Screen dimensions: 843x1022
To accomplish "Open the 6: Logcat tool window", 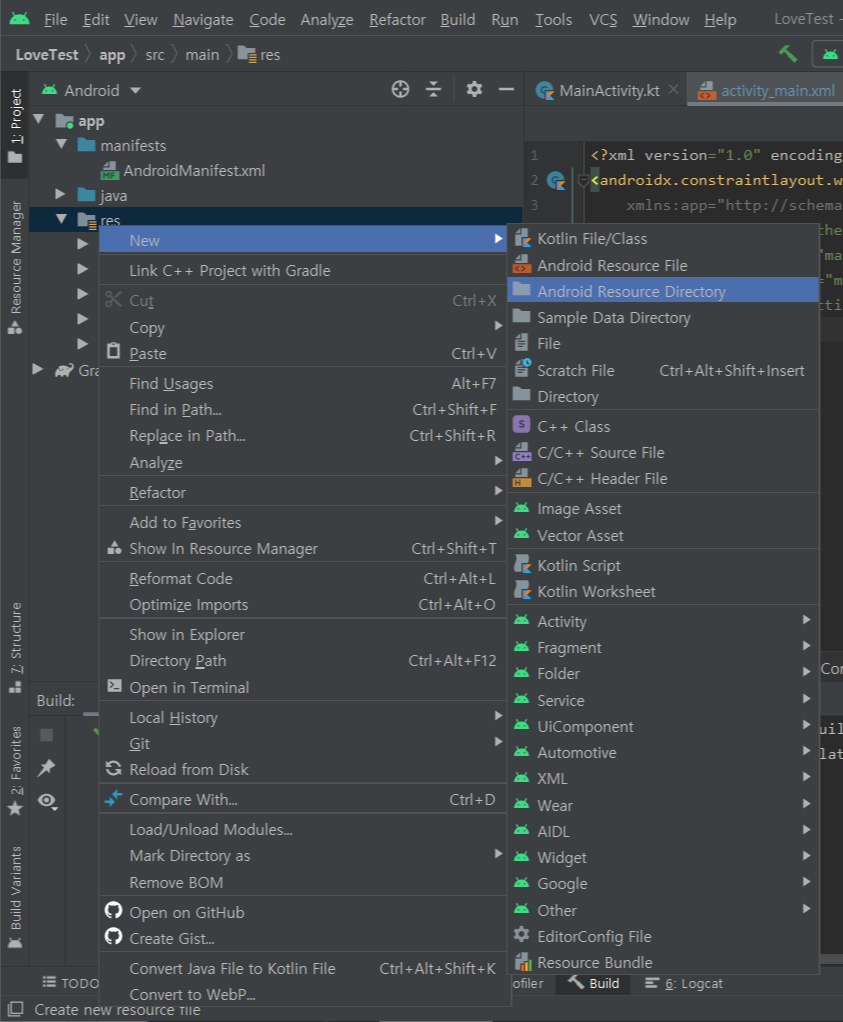I will click(684, 983).
